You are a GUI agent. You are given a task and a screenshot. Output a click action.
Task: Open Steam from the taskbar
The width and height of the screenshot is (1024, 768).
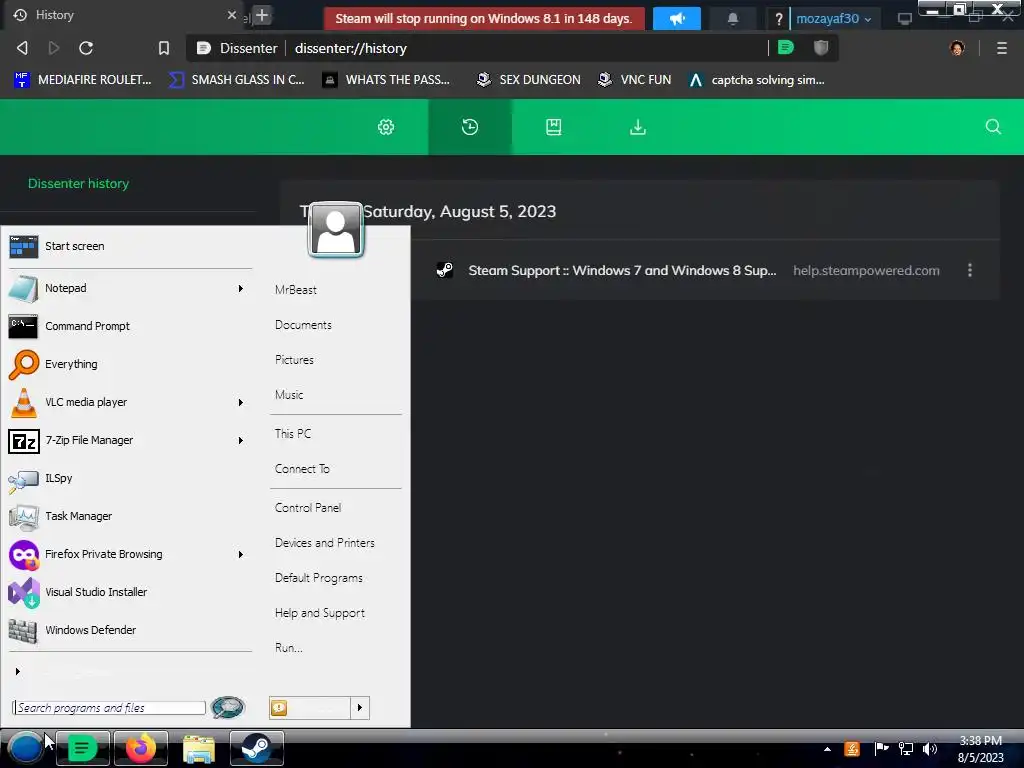point(257,748)
